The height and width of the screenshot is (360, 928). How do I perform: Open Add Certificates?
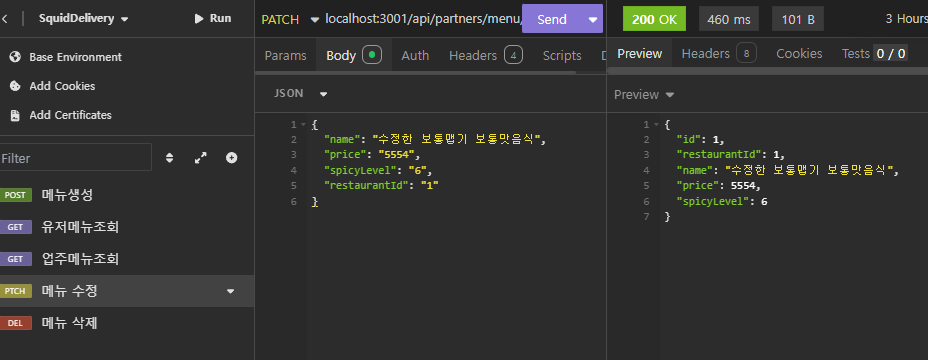coord(70,115)
